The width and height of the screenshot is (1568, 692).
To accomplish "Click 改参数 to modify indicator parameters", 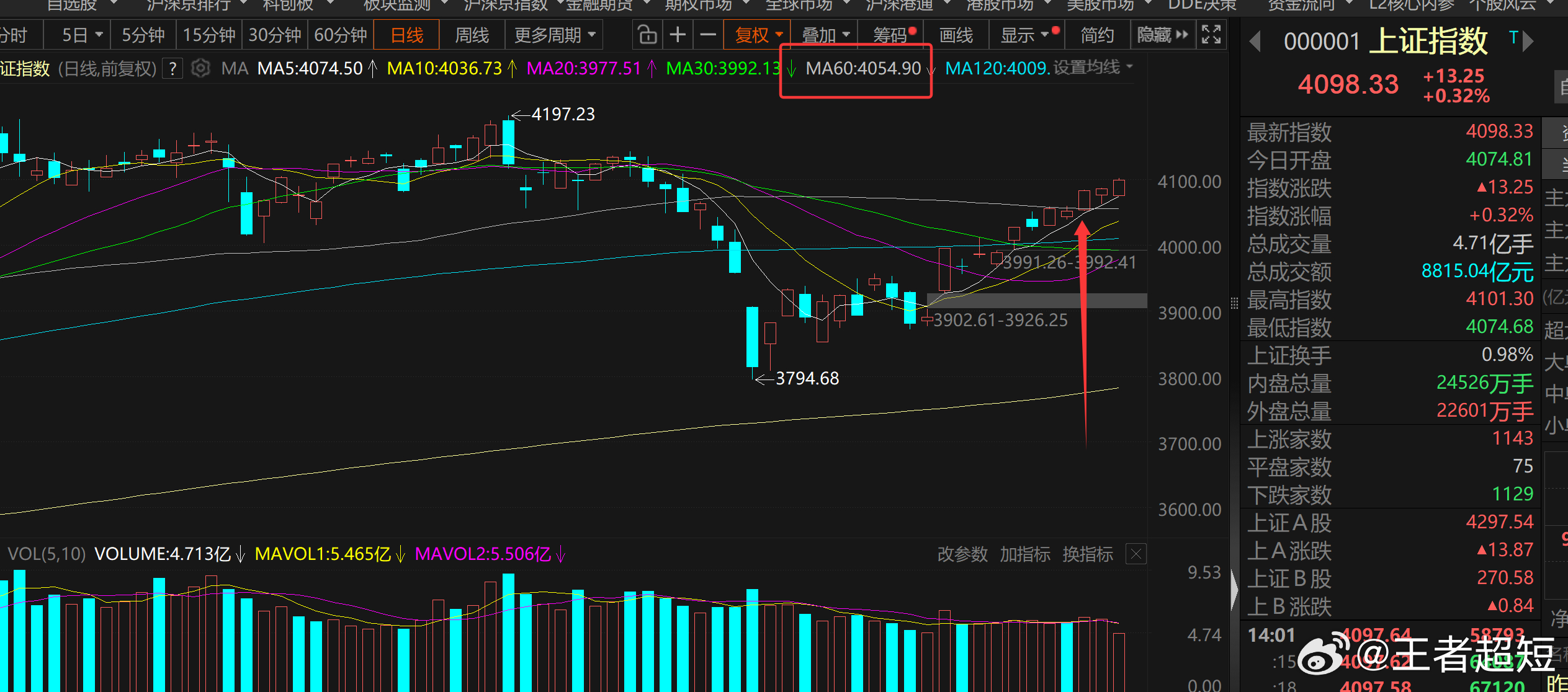I will (x=962, y=554).
